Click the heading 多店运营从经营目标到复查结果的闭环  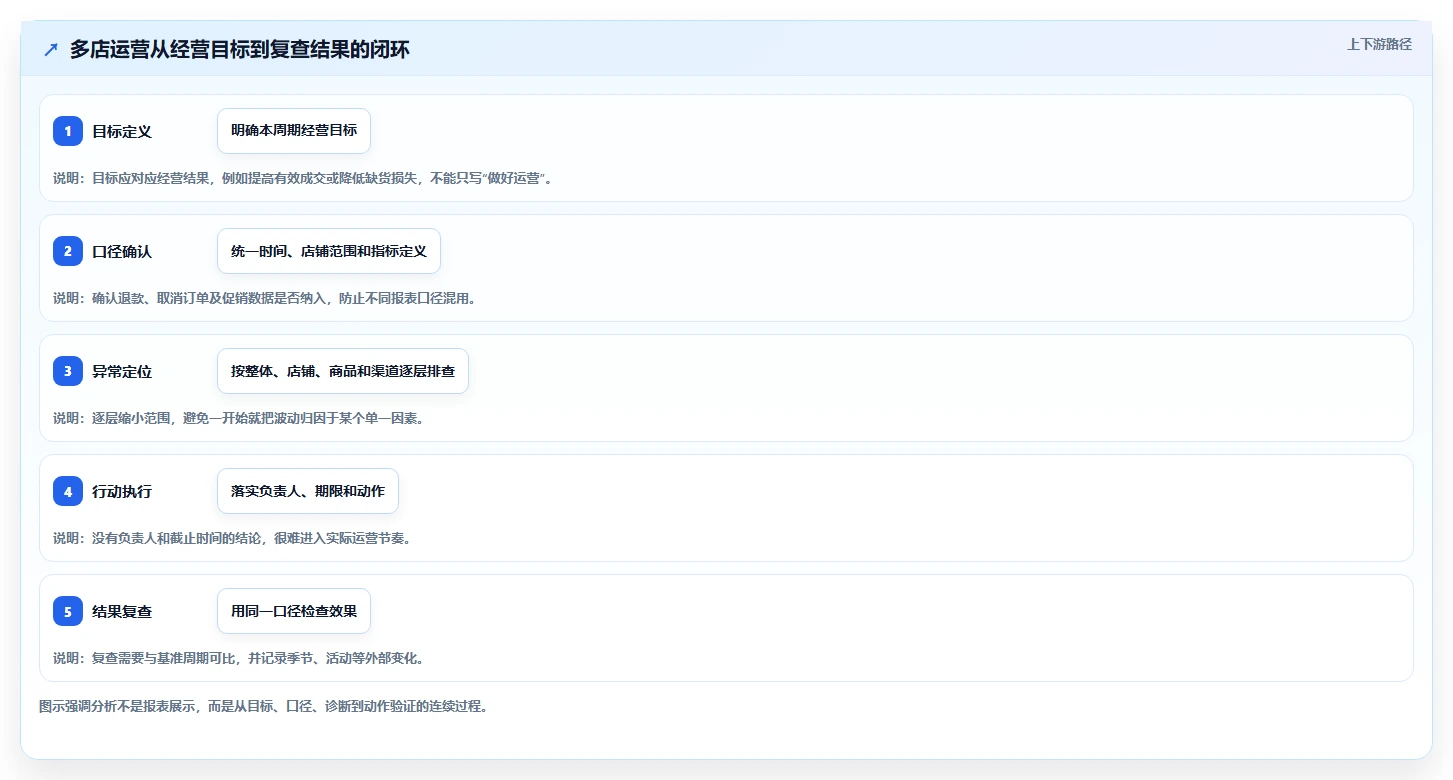tap(240, 50)
